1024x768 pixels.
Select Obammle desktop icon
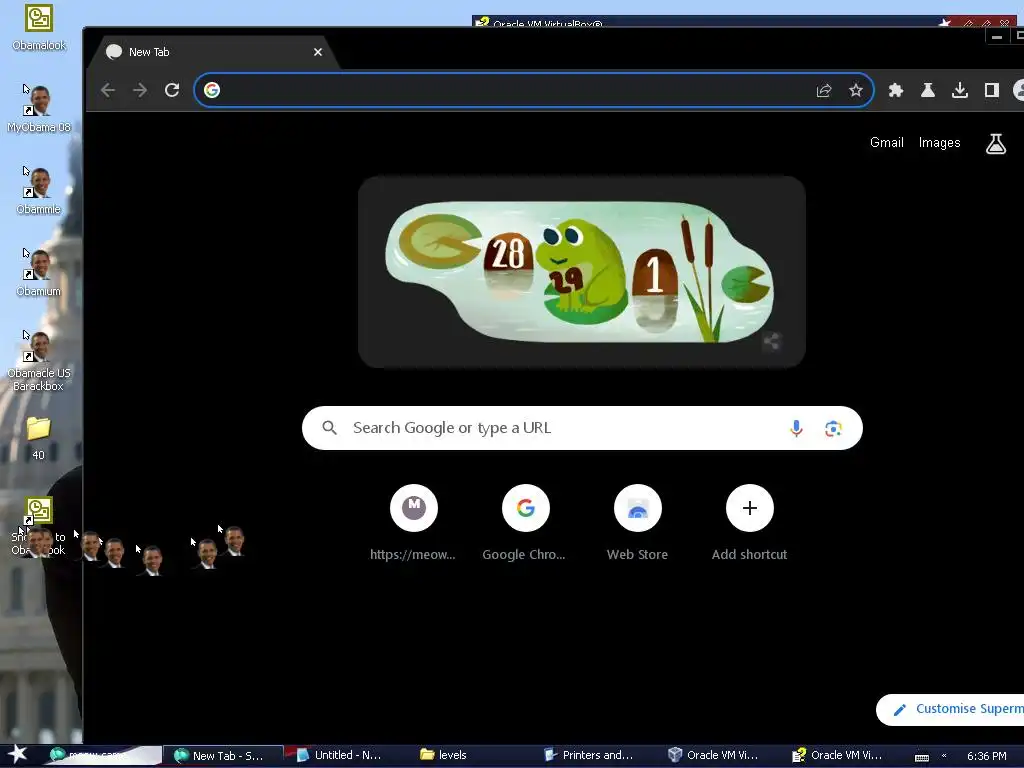click(x=39, y=191)
